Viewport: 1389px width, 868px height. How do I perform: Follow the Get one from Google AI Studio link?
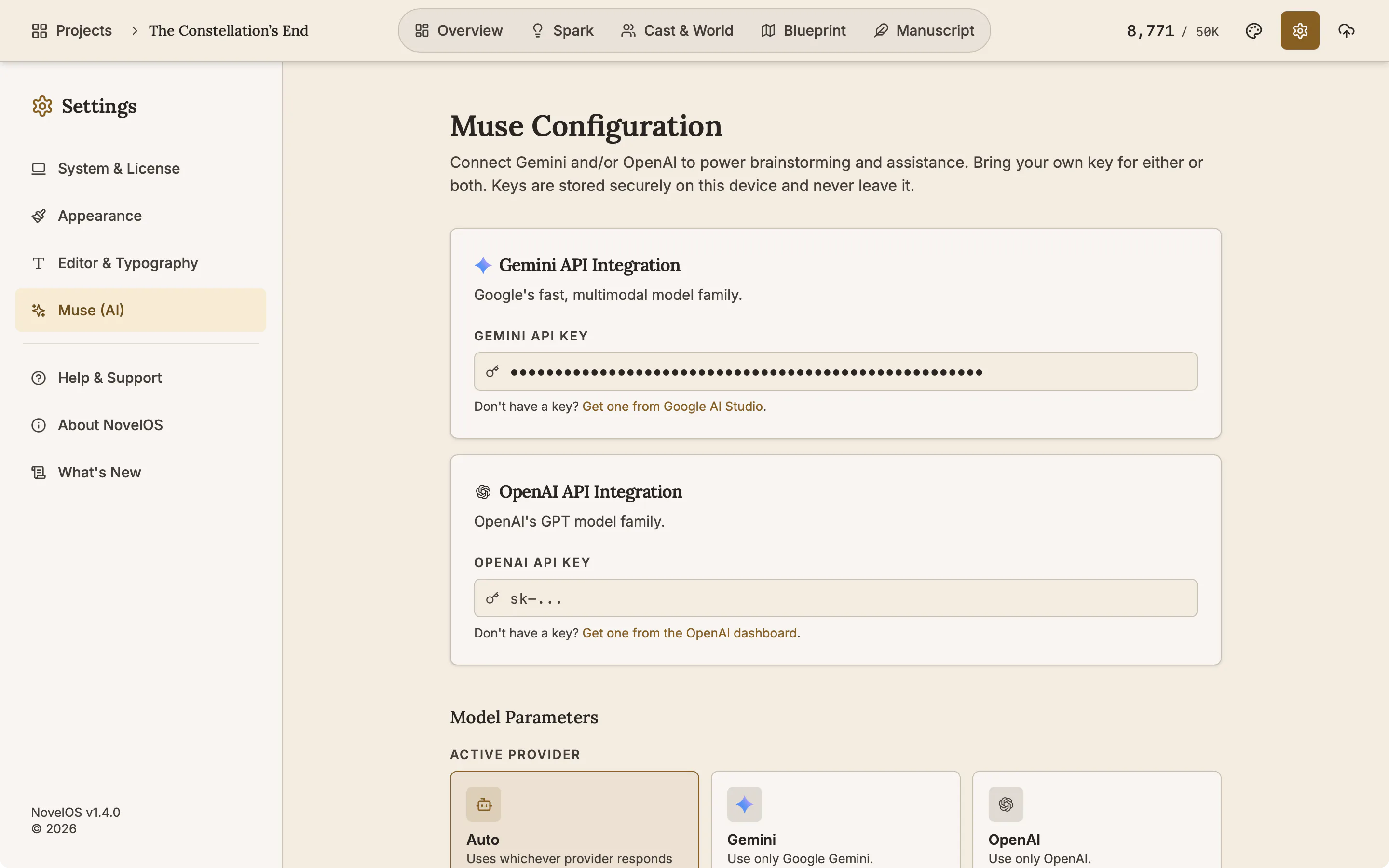(672, 407)
